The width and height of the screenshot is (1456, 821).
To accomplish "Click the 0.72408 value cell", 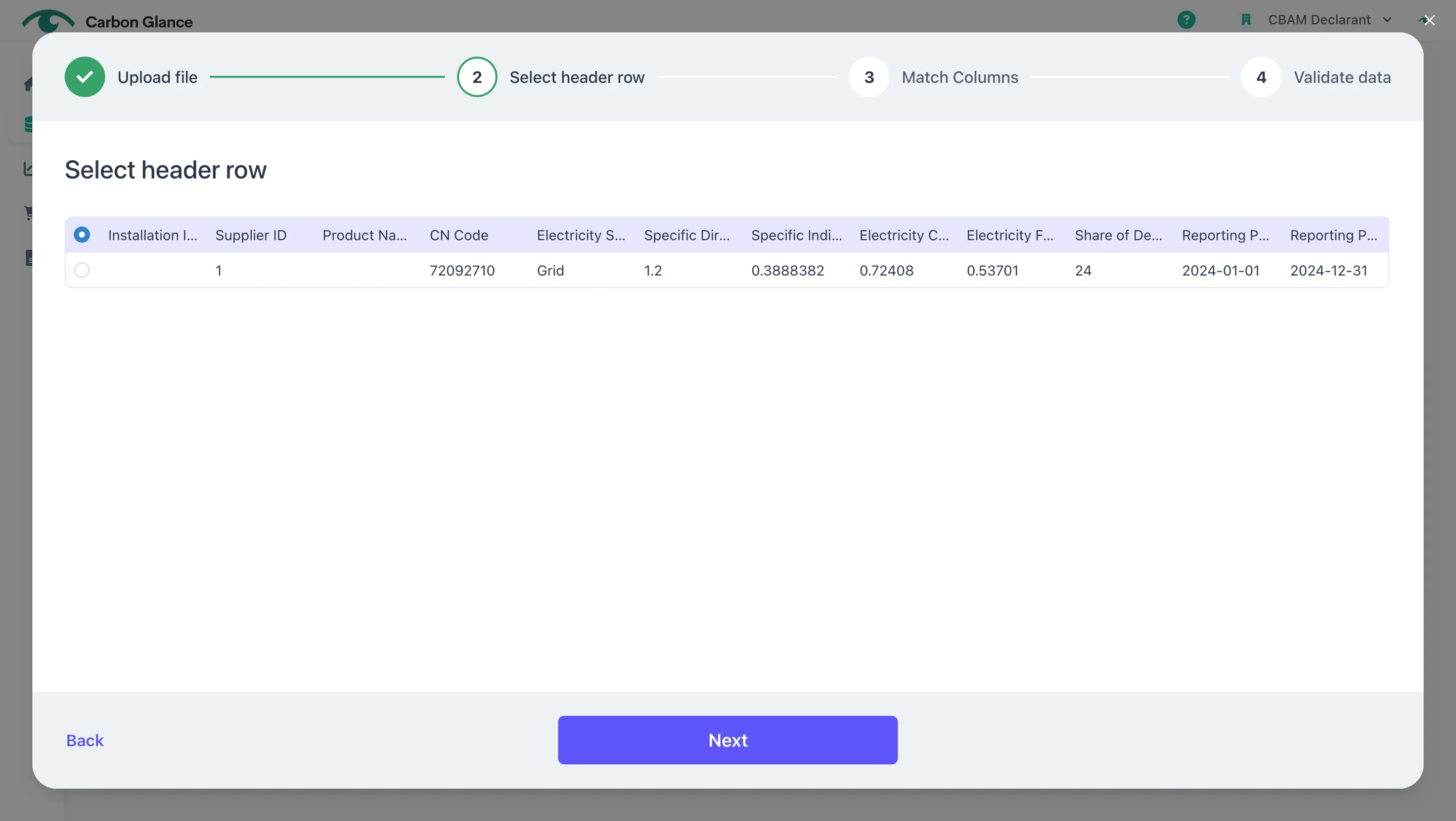I will point(886,270).
